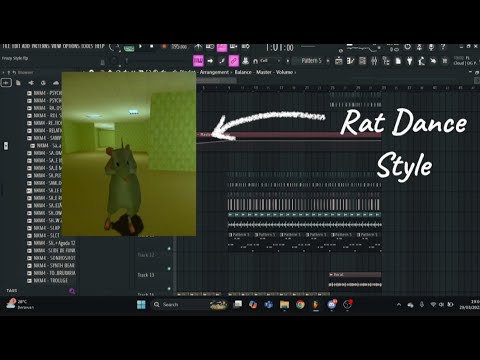Image resolution: width=480 pixels, height=360 pixels.
Task: Open the OPTIONS menu
Action: (71, 46)
